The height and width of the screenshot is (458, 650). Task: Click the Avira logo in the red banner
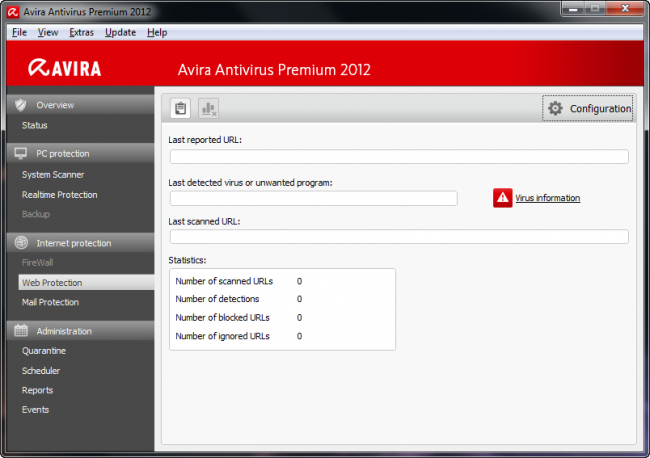[65, 68]
